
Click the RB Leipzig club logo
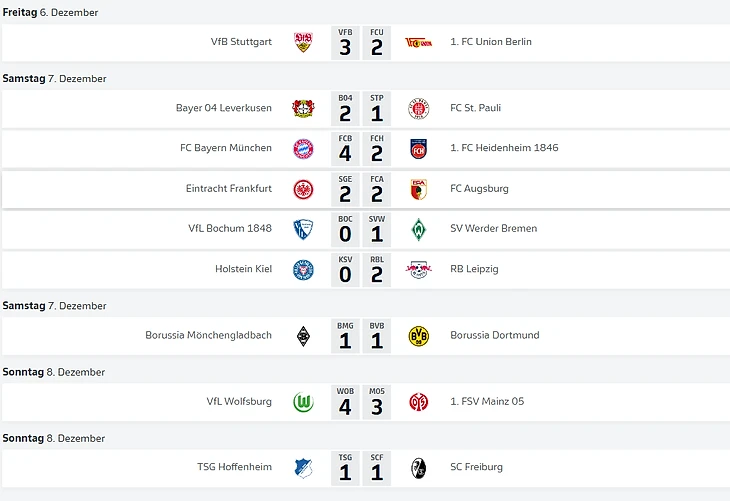(418, 268)
